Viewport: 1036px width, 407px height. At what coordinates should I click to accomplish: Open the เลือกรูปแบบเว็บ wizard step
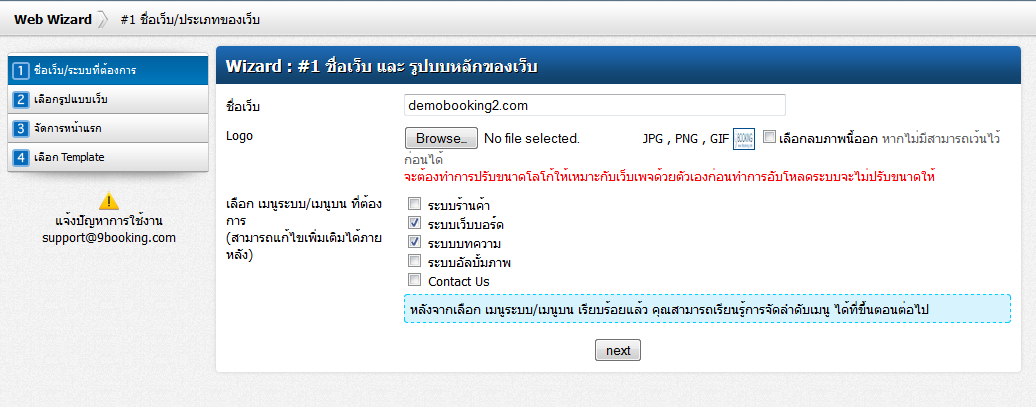(108, 100)
